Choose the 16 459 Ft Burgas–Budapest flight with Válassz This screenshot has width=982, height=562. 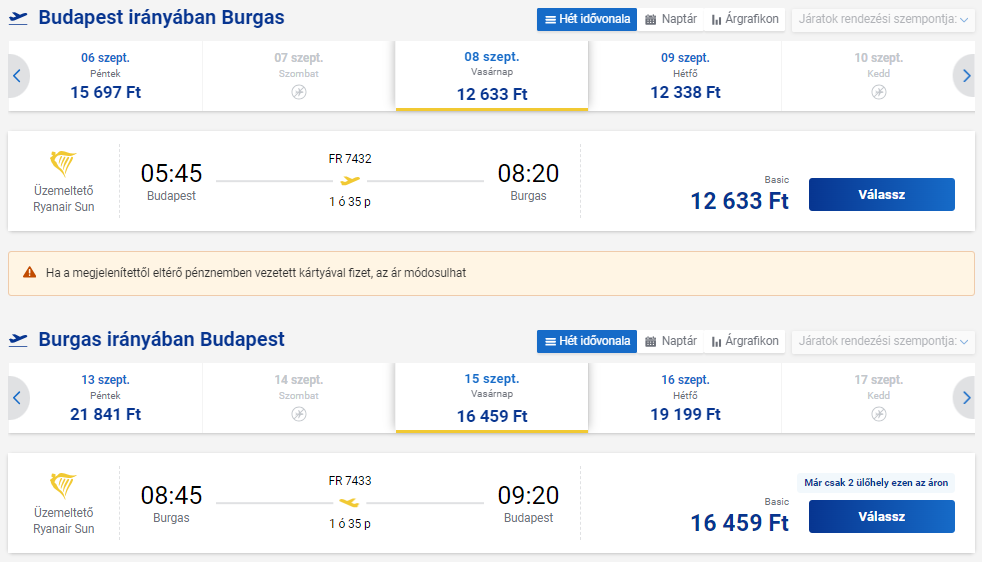[882, 516]
